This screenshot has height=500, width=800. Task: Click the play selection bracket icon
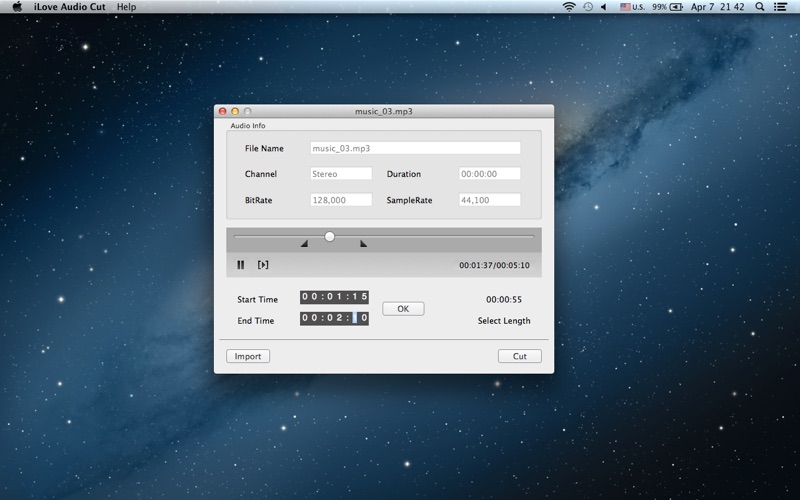coord(263,265)
